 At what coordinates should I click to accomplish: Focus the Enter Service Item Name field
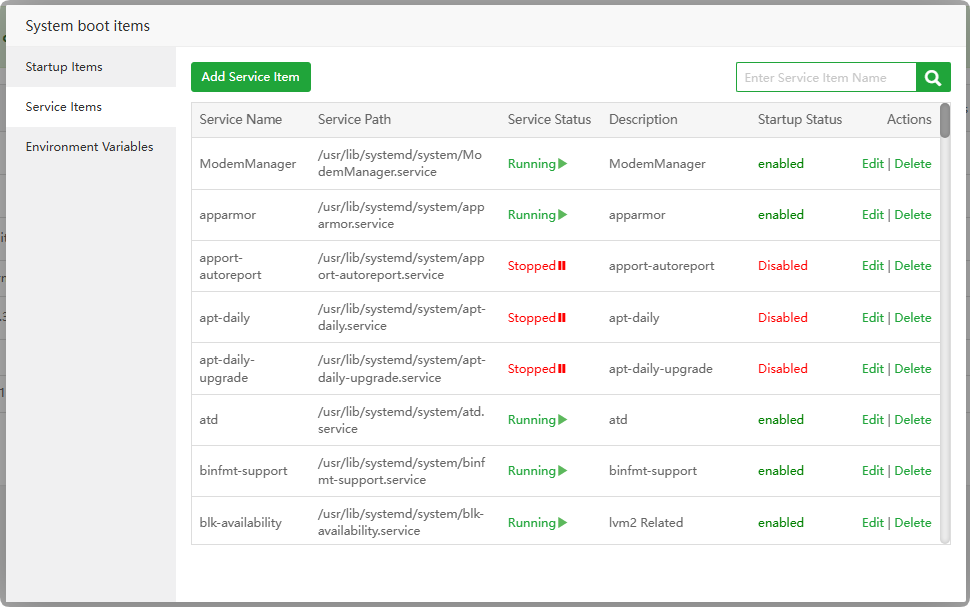pos(826,77)
